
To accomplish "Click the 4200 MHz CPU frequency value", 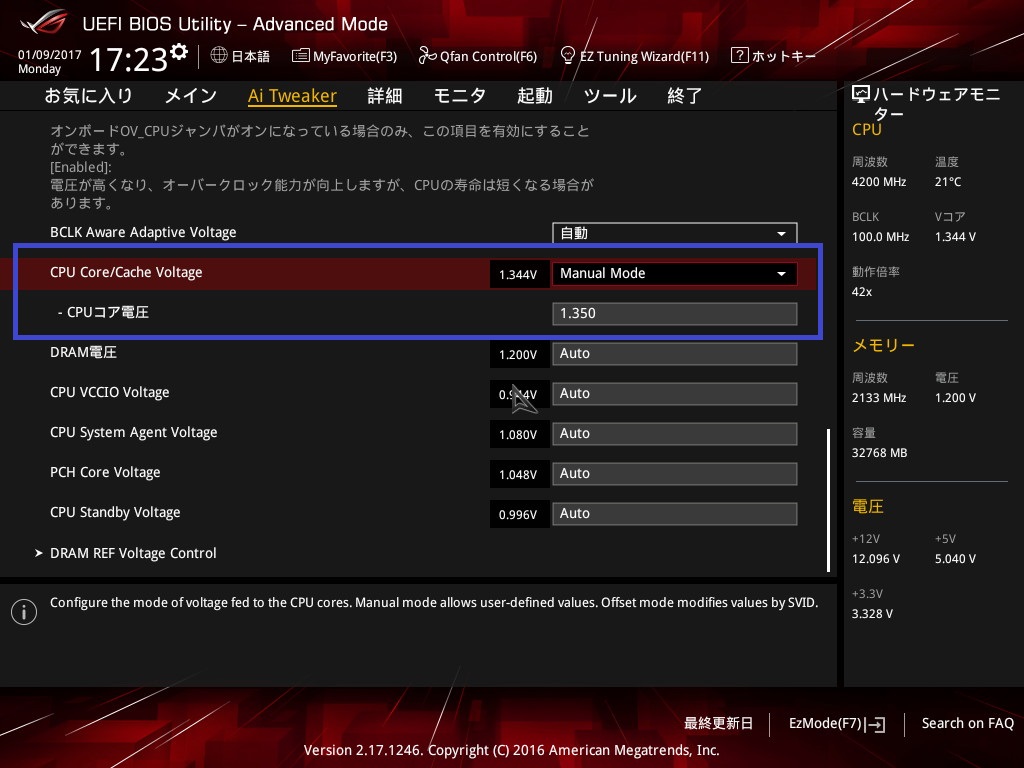I will coord(878,182).
